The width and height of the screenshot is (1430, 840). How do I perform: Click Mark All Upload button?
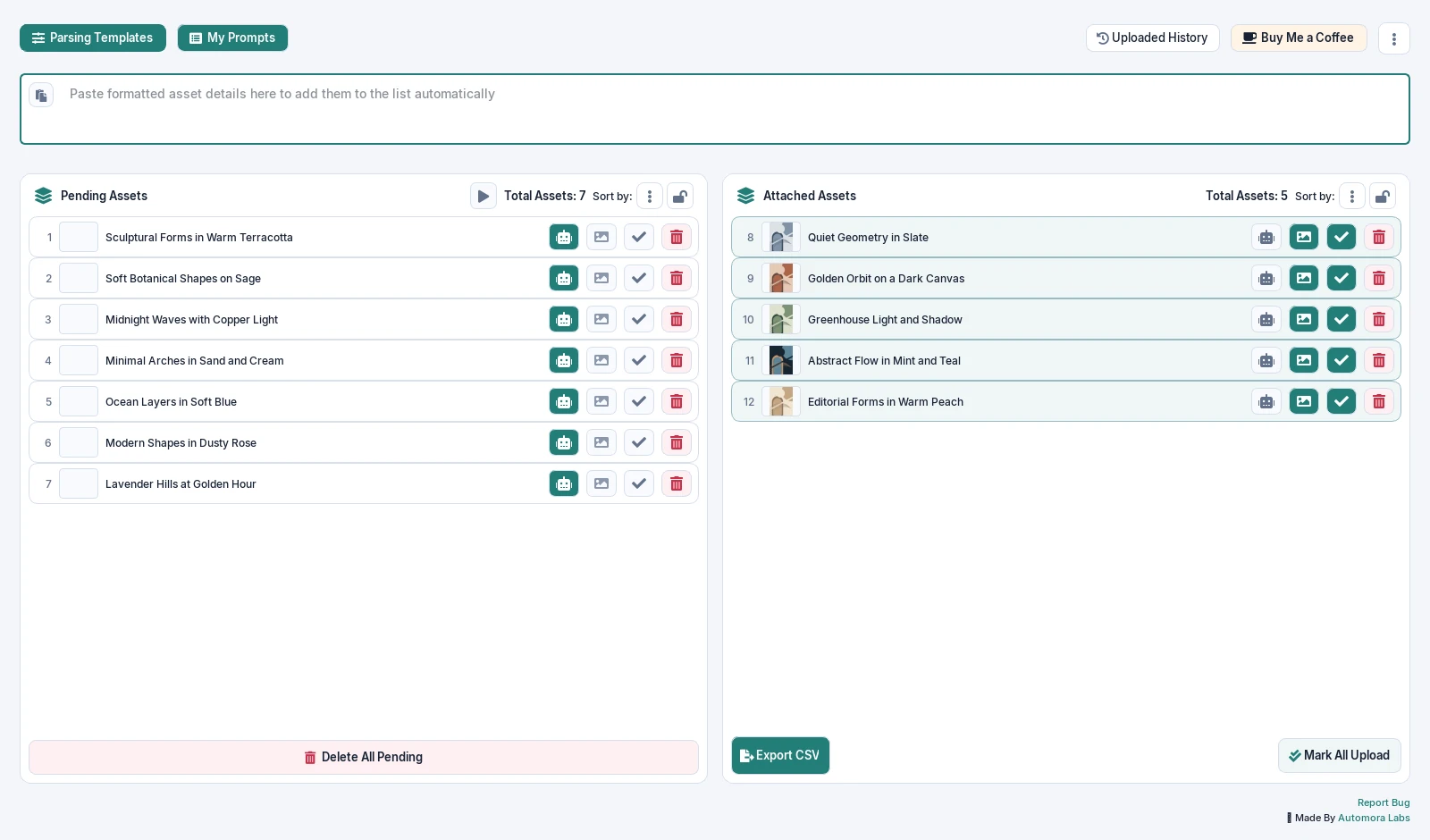pos(1339,755)
